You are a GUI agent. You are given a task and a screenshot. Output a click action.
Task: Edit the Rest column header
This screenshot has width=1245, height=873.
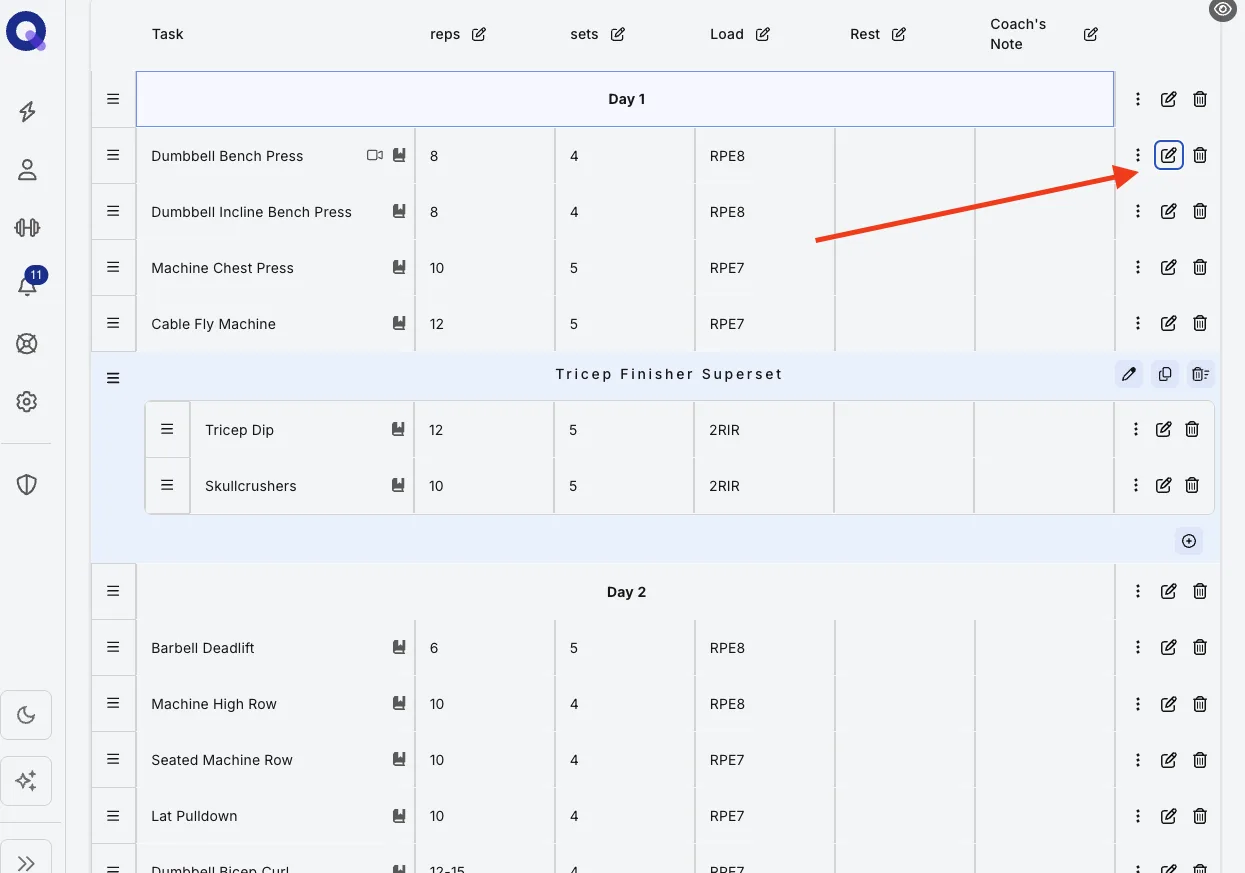[899, 34]
